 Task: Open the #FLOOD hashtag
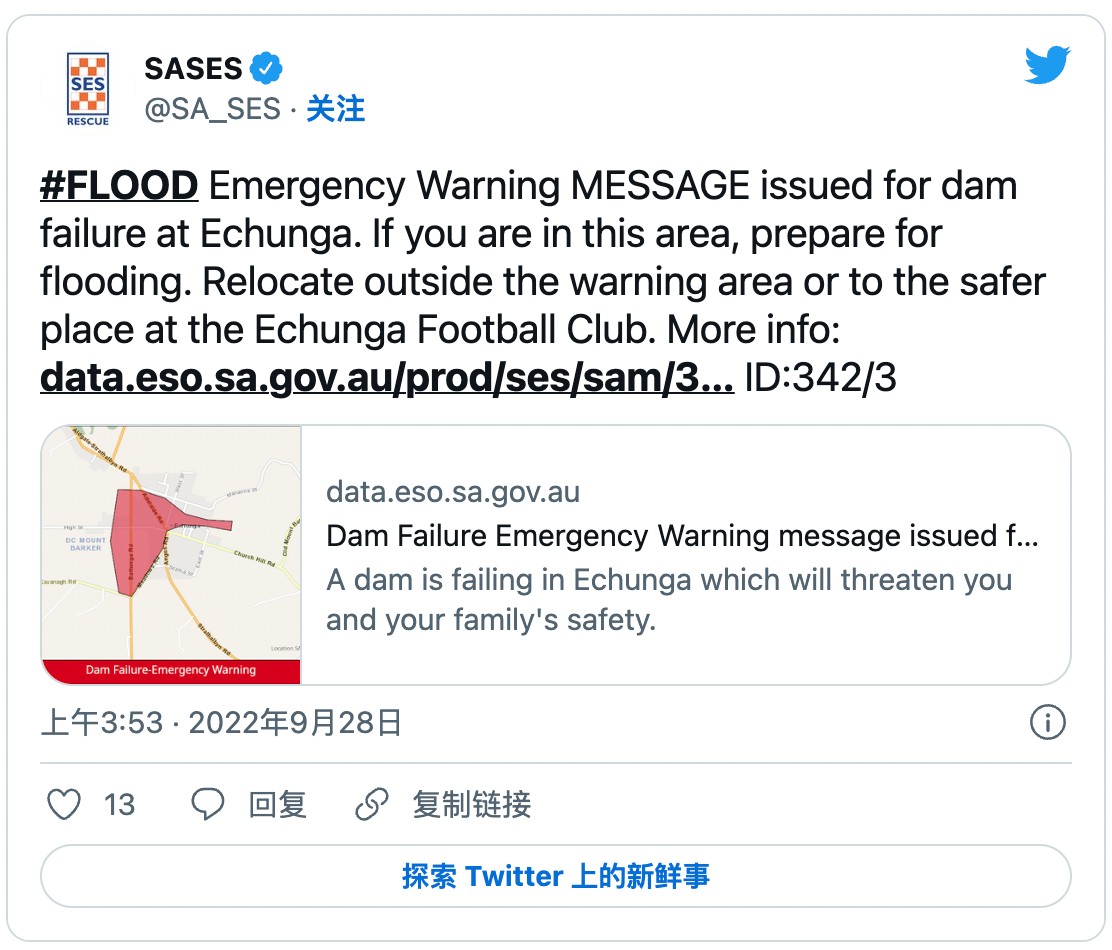119,186
